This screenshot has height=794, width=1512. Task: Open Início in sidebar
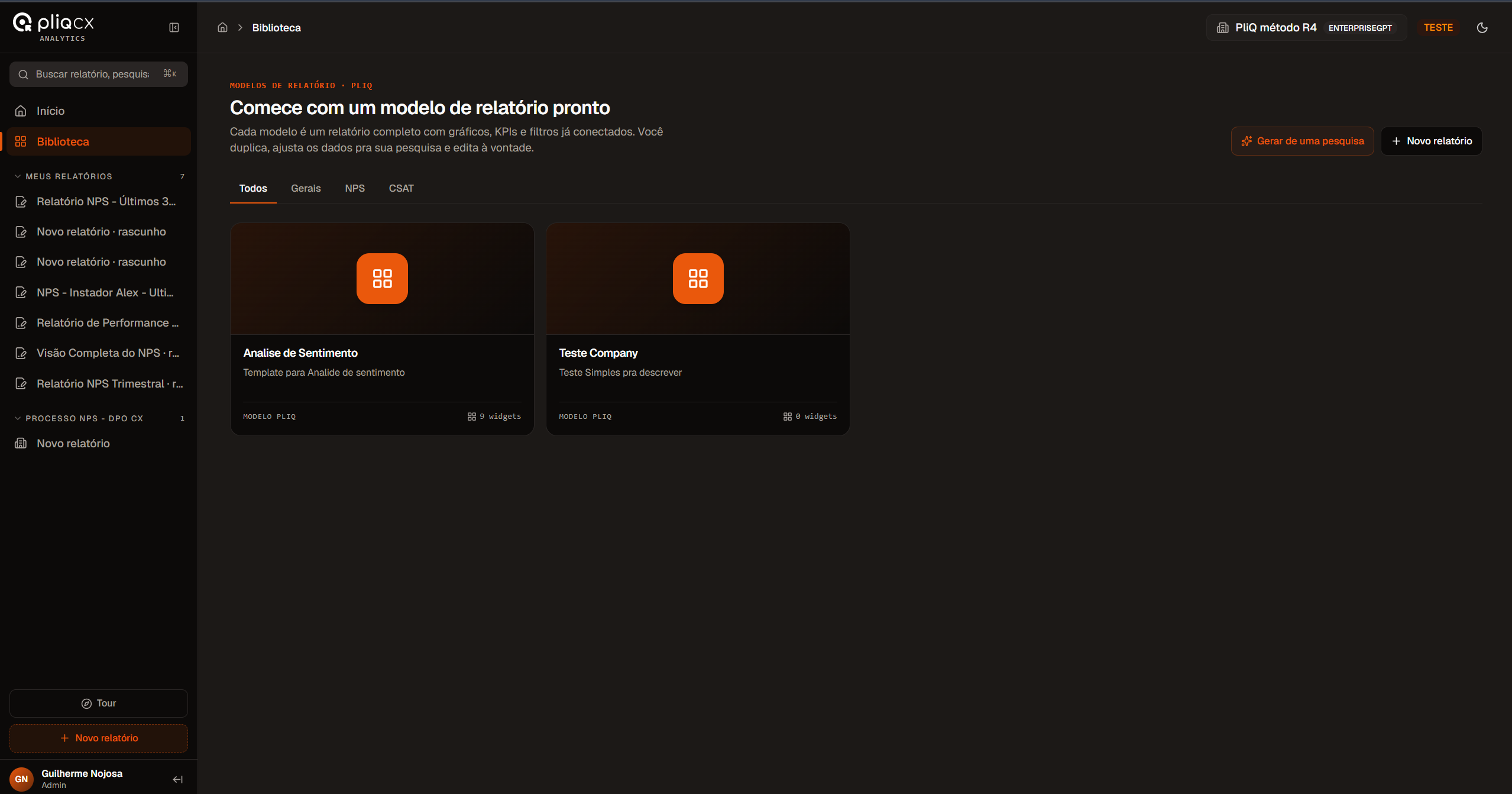click(x=99, y=111)
